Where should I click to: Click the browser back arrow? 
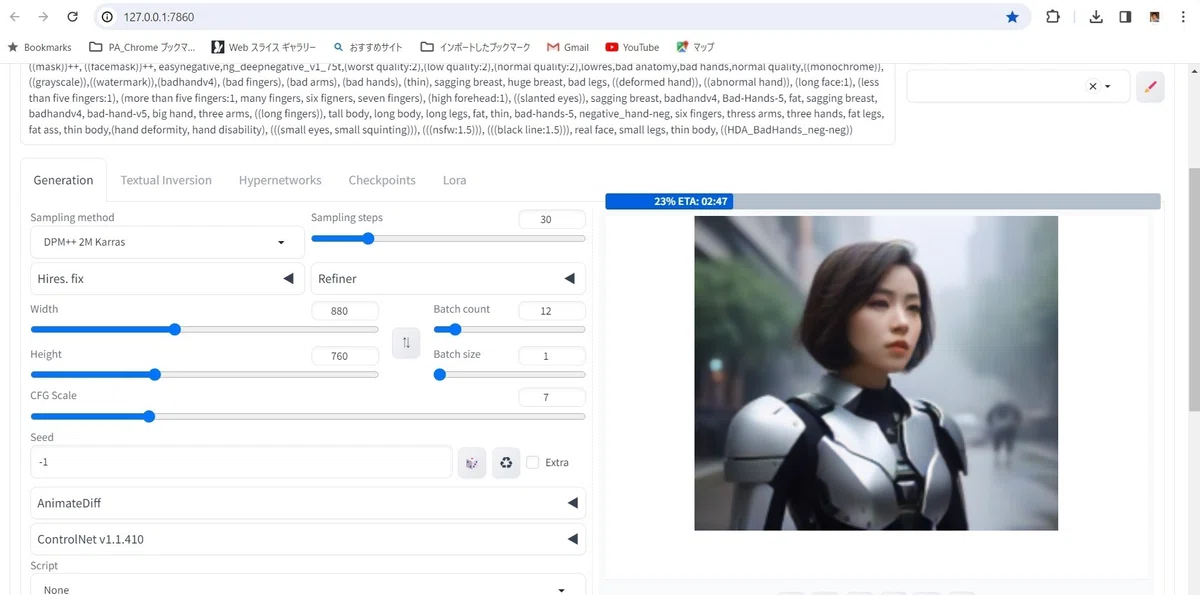pyautogui.click(x=14, y=17)
